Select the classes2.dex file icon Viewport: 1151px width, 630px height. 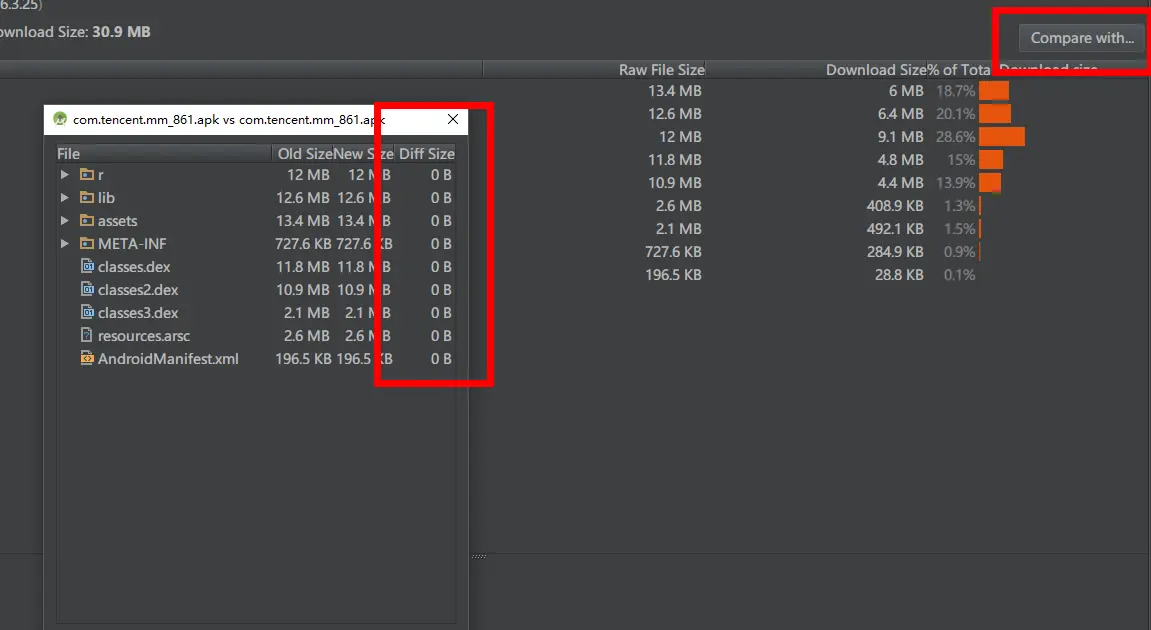click(x=87, y=289)
